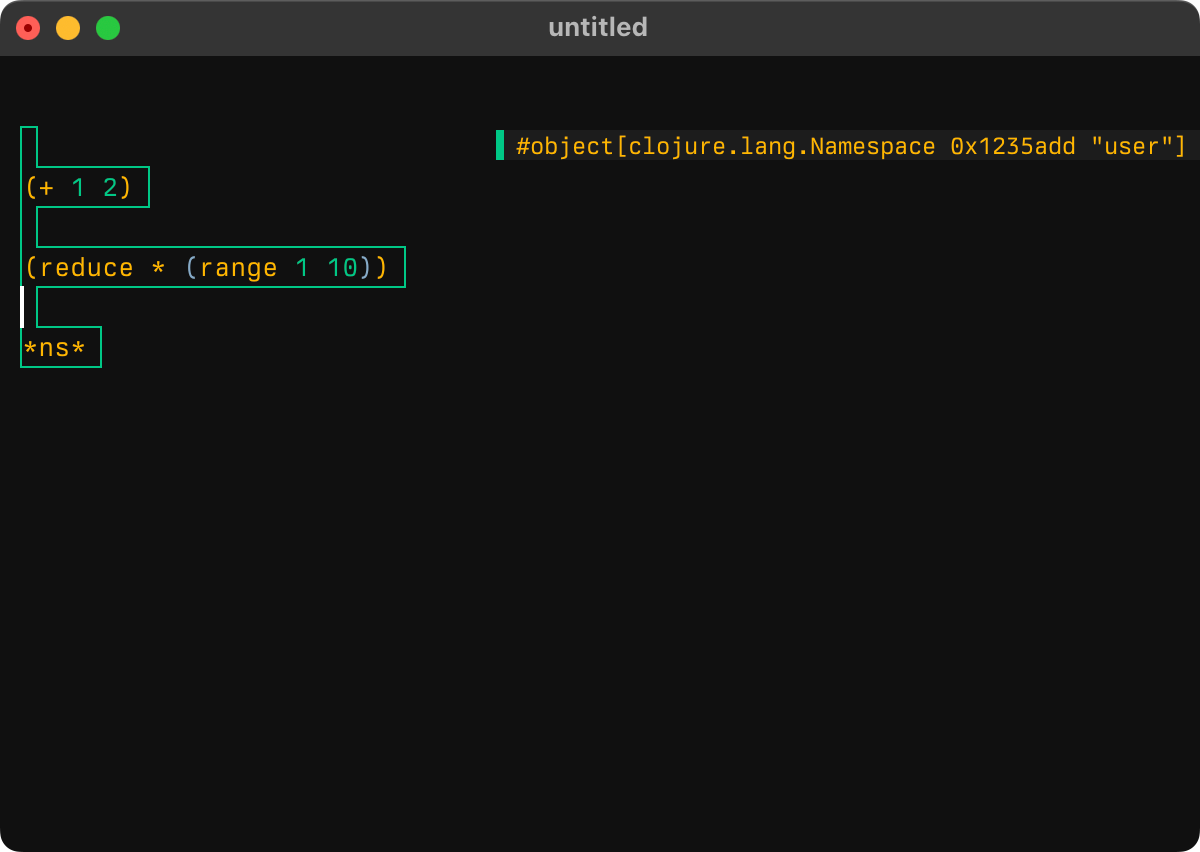
Task: Click the word range in the reduce form
Action: click(238, 268)
